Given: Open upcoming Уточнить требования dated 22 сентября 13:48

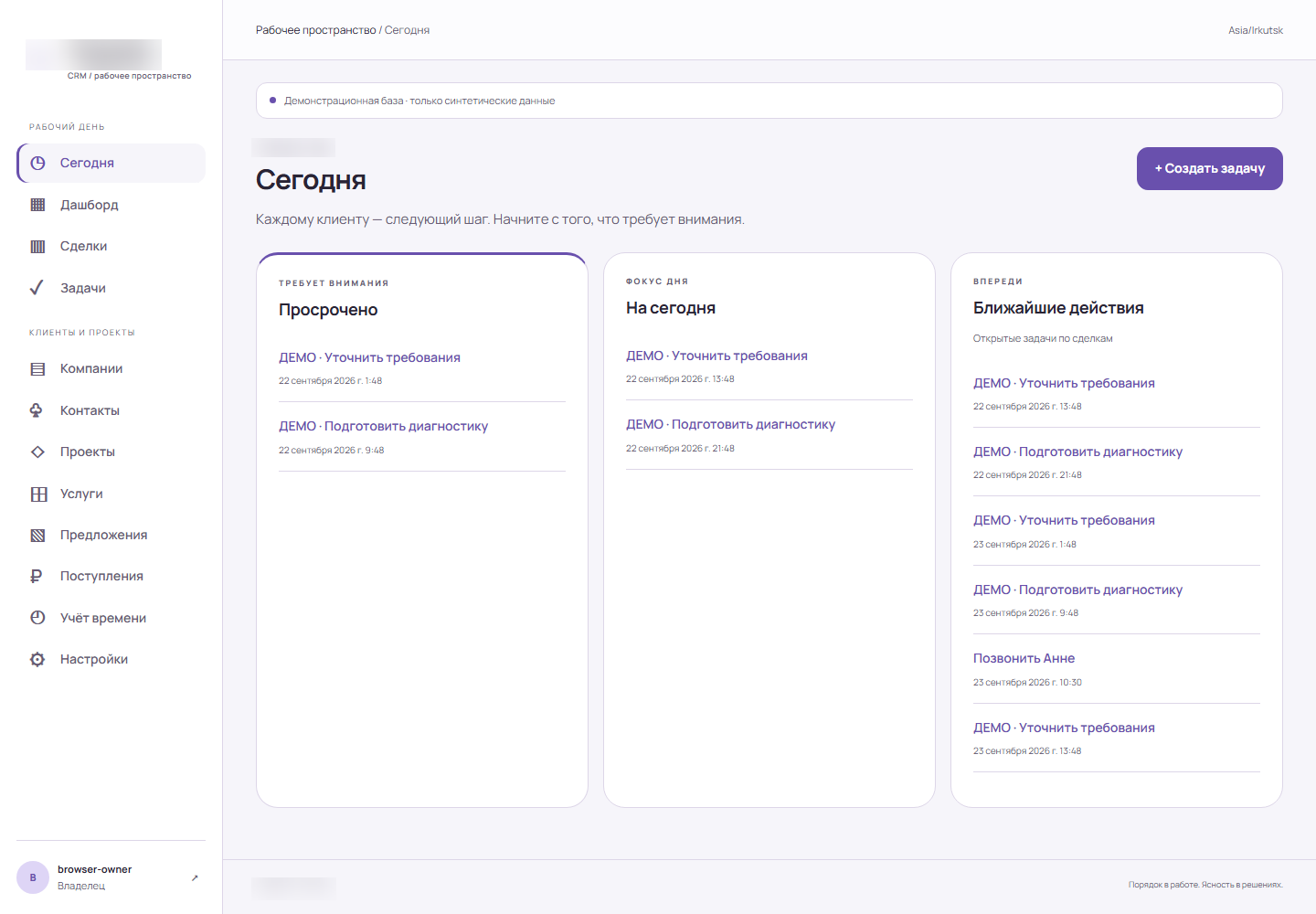Looking at the screenshot, I should (x=1064, y=383).
